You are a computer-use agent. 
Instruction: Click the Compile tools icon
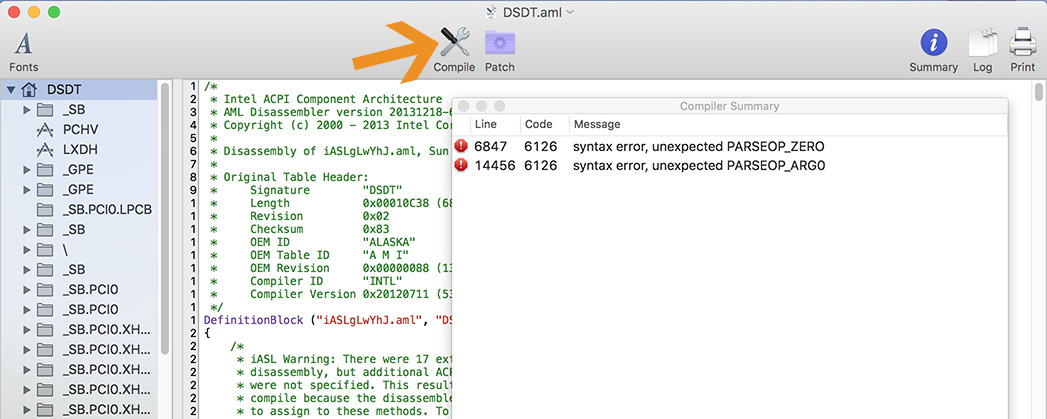coord(454,43)
